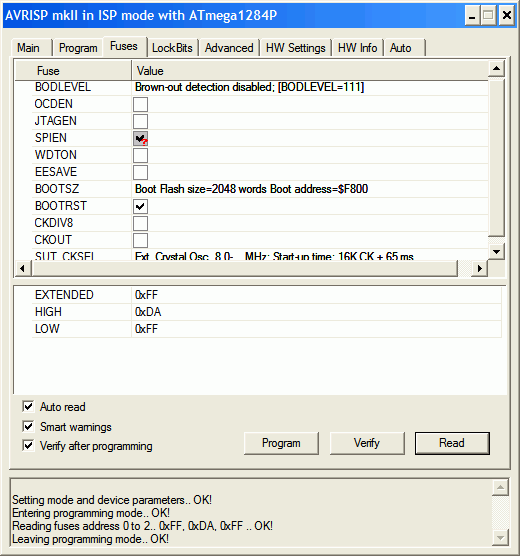Click the Program button
The height and width of the screenshot is (556, 520).
(x=281, y=443)
